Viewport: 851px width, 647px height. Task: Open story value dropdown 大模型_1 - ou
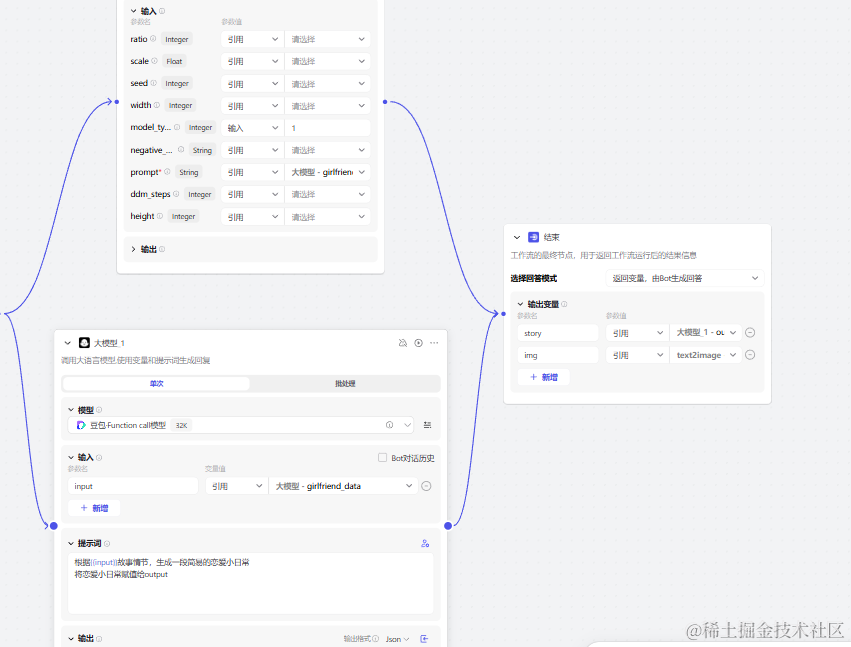pyautogui.click(x=706, y=333)
